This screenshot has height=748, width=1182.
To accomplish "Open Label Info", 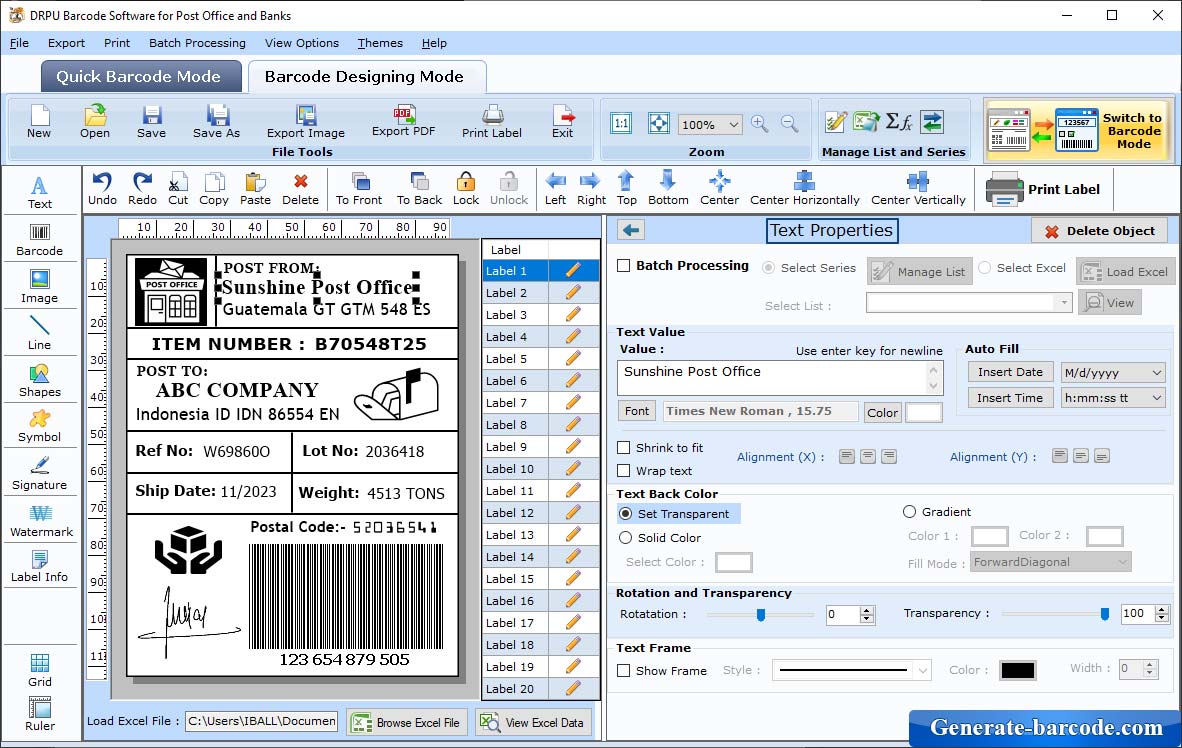I will pos(39,566).
